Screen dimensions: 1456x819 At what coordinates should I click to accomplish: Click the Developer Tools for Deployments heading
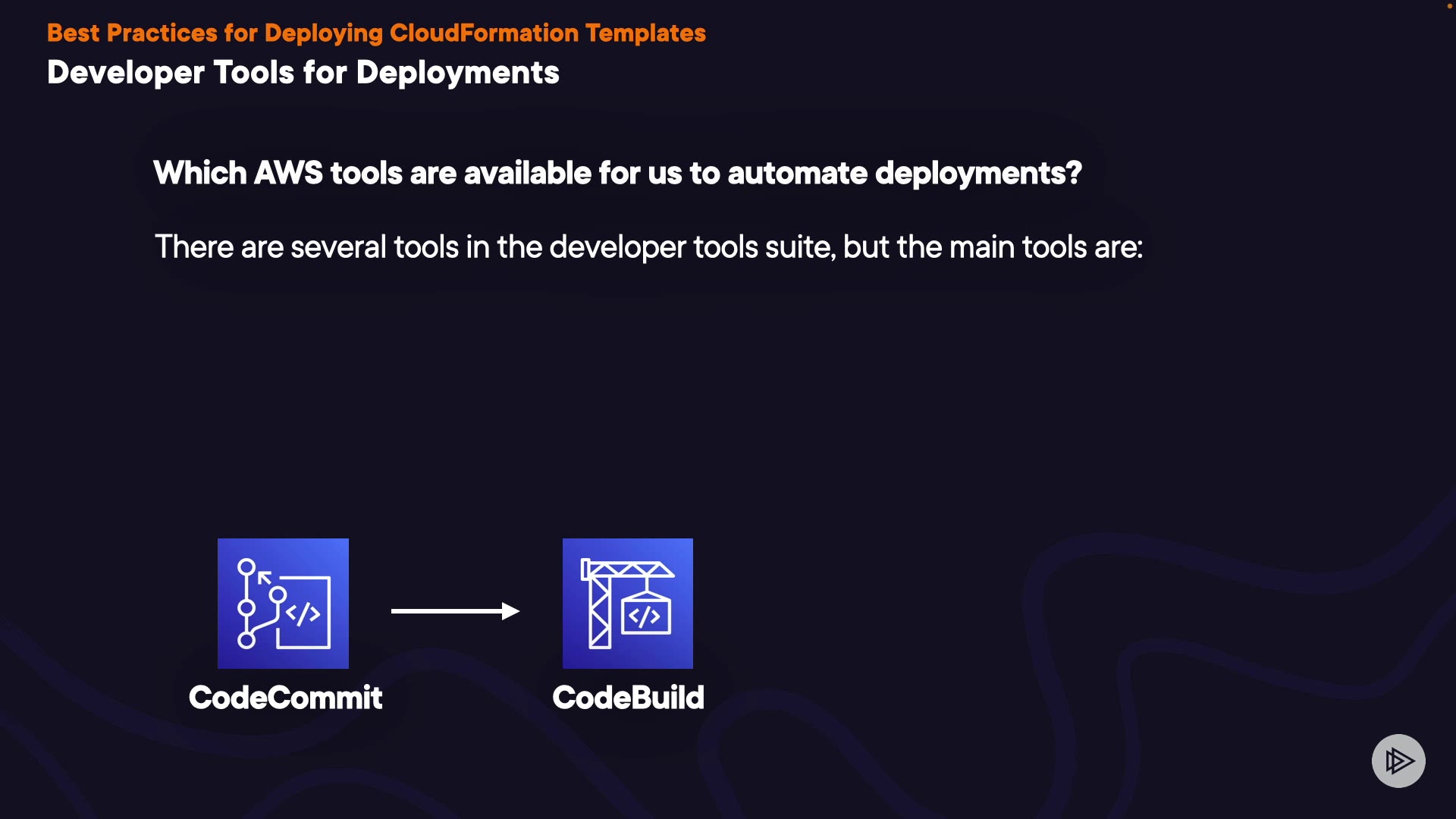[303, 73]
